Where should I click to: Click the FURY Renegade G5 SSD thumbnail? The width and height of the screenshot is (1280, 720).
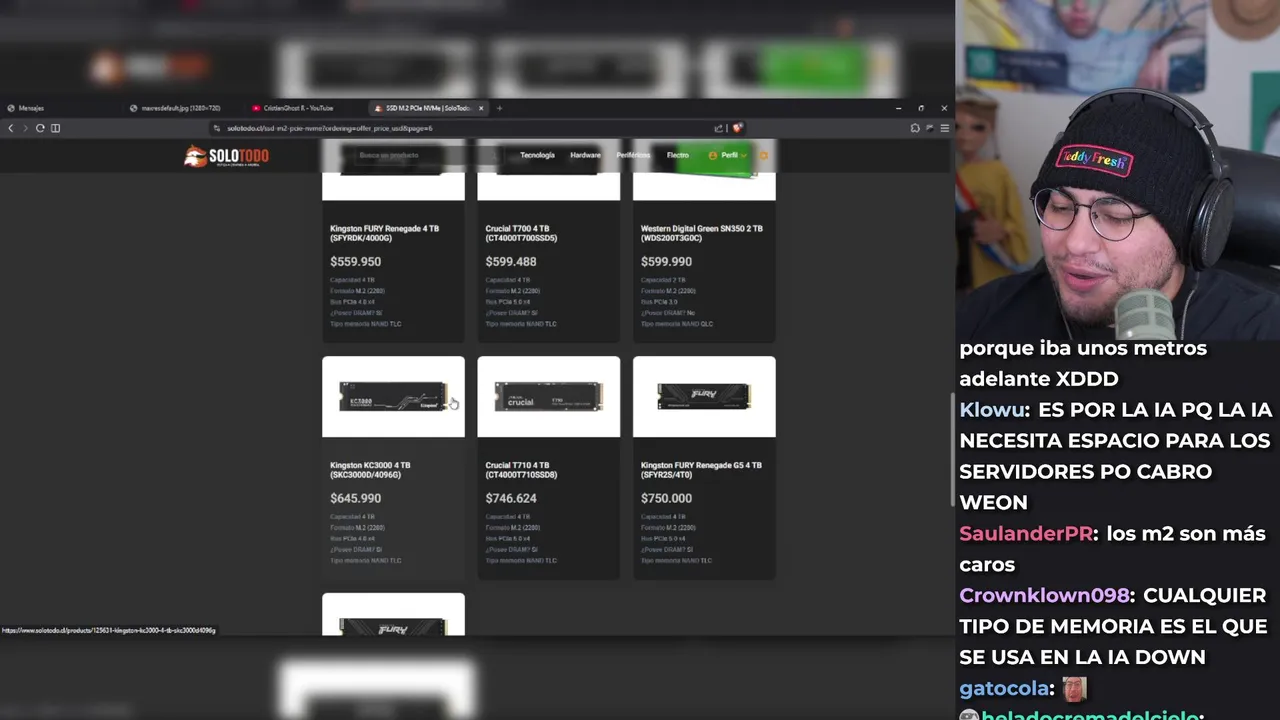[704, 397]
